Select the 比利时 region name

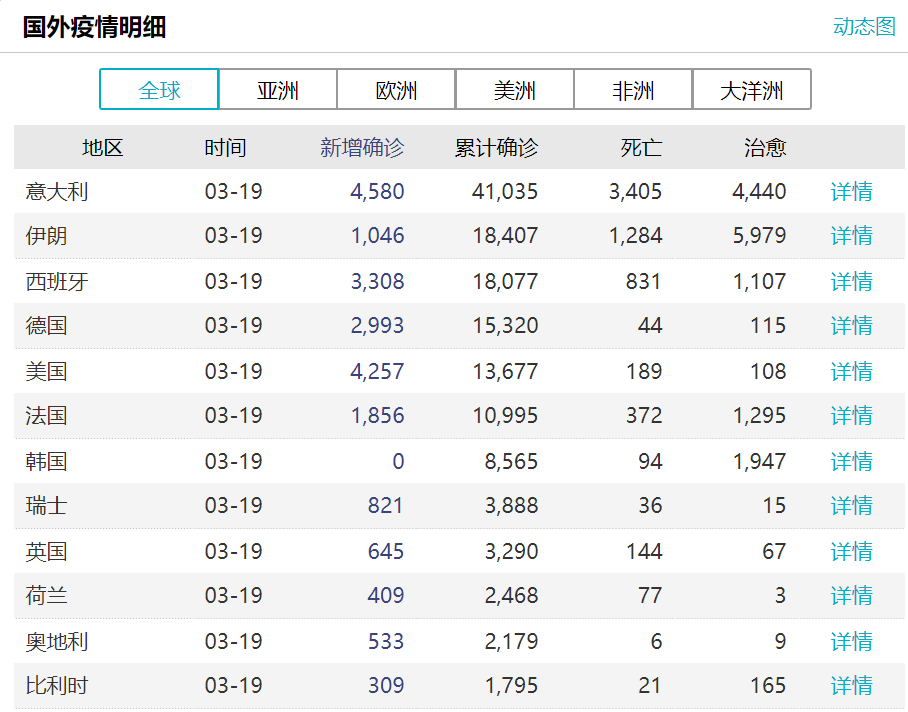pyautogui.click(x=57, y=685)
